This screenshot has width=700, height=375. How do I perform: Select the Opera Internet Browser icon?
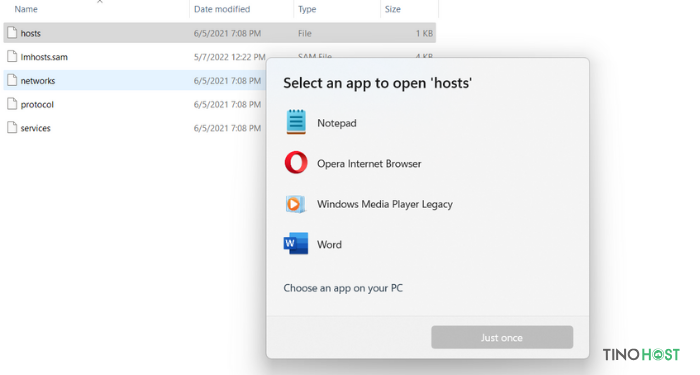click(x=296, y=162)
